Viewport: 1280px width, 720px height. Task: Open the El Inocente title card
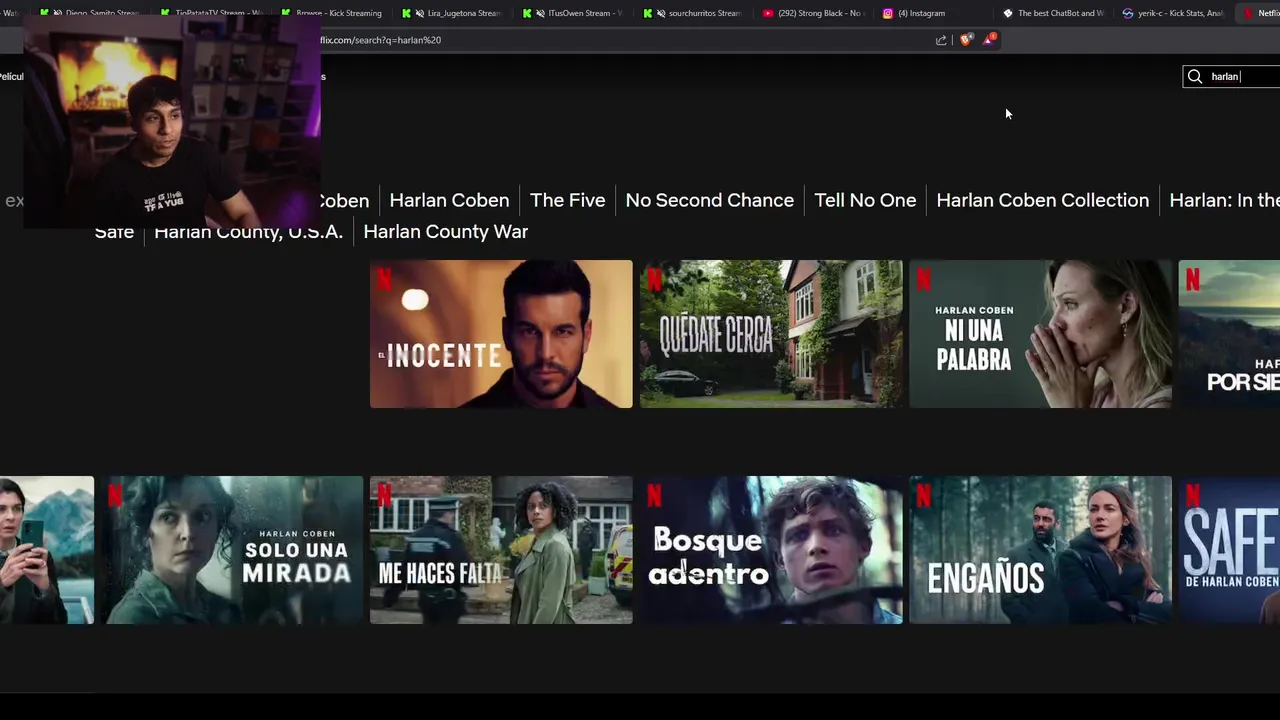501,334
